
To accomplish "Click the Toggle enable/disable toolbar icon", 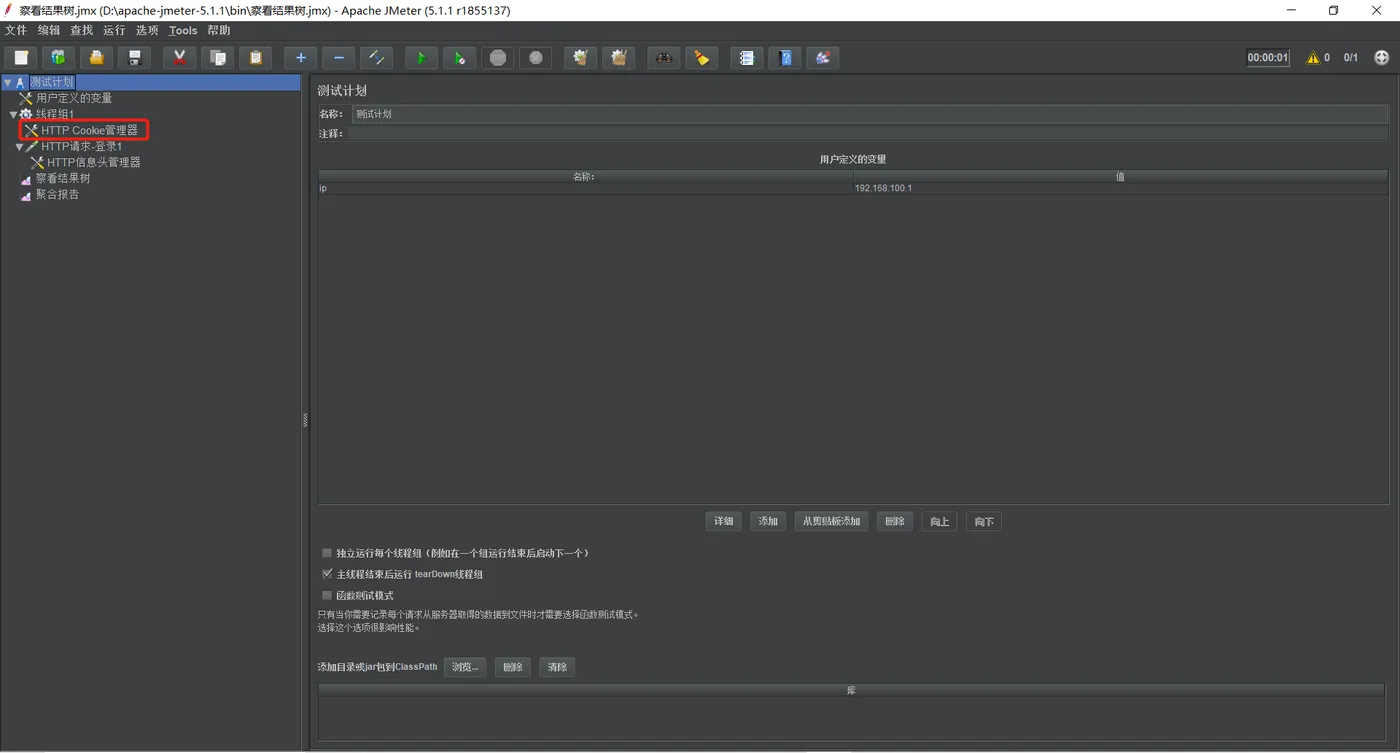I will point(376,58).
